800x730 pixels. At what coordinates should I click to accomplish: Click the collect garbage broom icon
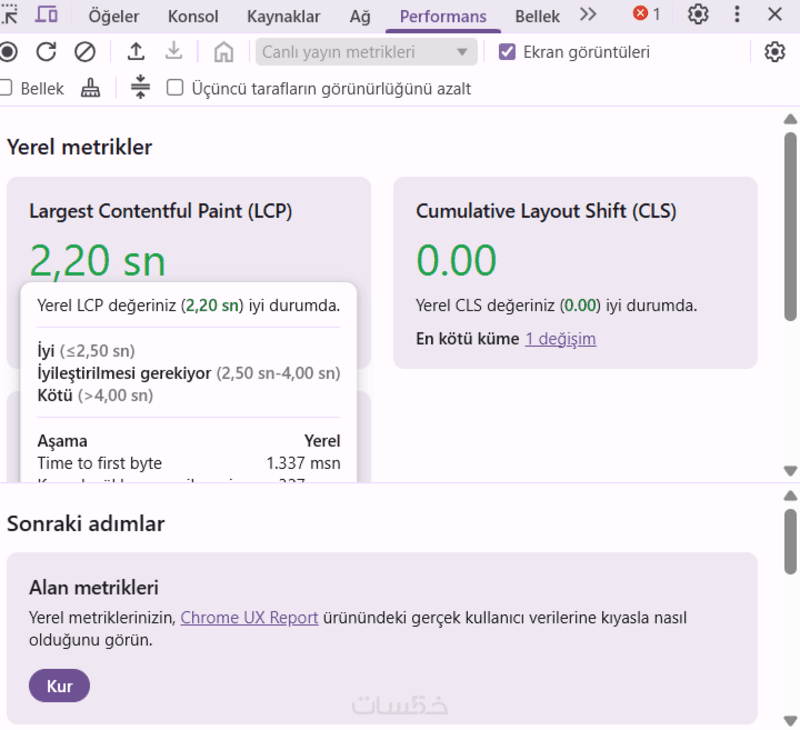tap(90, 88)
